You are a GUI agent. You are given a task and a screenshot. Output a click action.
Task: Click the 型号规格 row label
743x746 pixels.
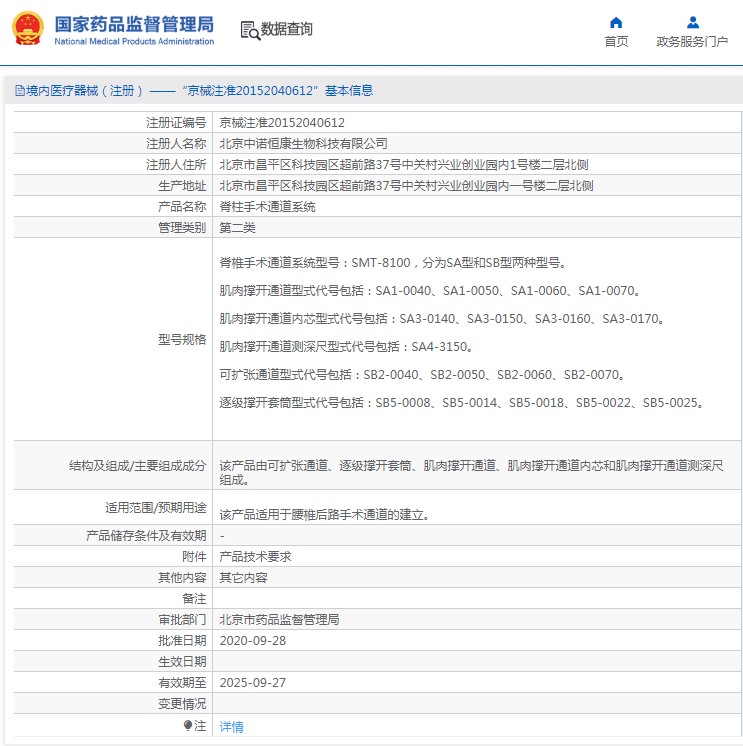point(182,340)
